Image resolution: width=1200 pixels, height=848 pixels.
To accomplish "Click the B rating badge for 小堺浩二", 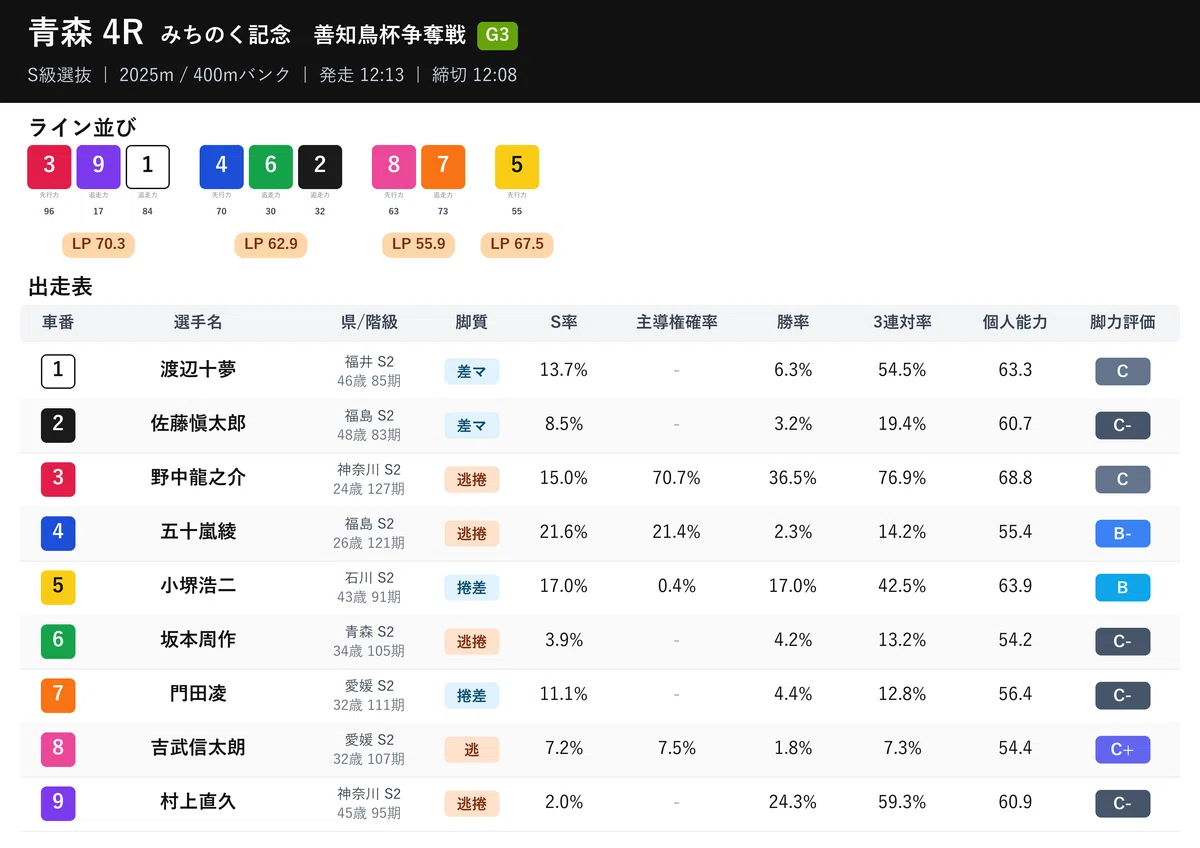I will (1123, 588).
